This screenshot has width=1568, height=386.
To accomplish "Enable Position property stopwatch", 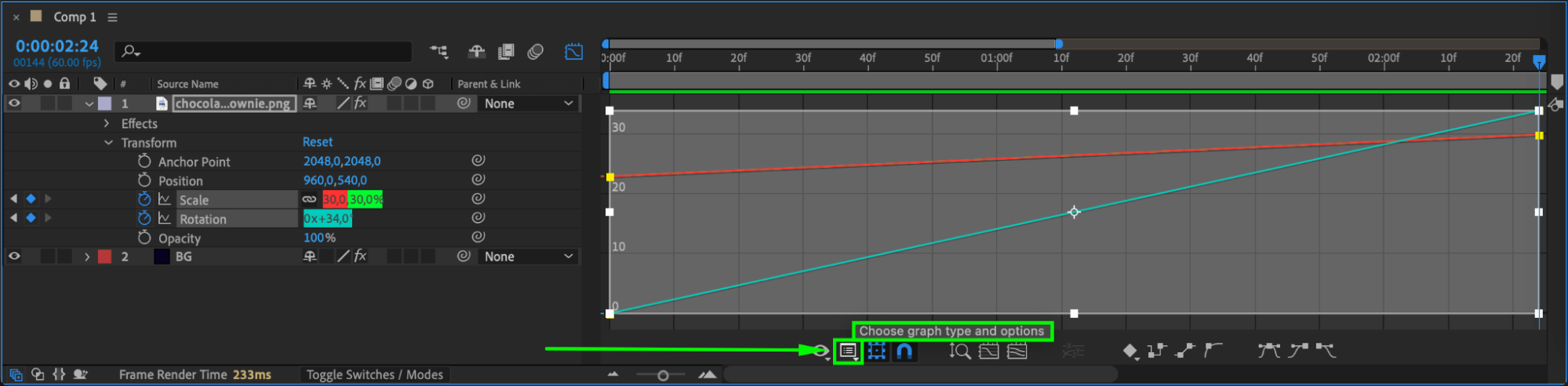I will (144, 180).
